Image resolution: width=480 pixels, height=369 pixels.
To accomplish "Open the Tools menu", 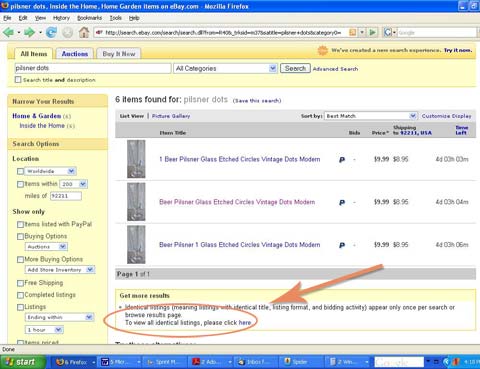I will click(x=116, y=18).
